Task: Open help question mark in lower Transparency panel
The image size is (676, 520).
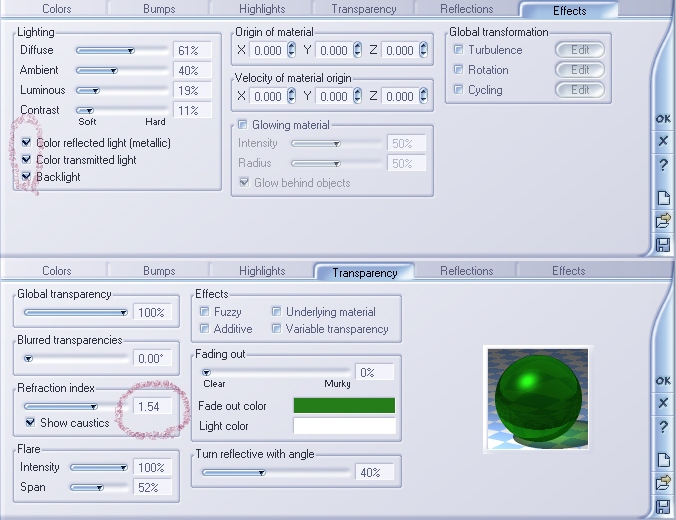Action: coord(663,426)
